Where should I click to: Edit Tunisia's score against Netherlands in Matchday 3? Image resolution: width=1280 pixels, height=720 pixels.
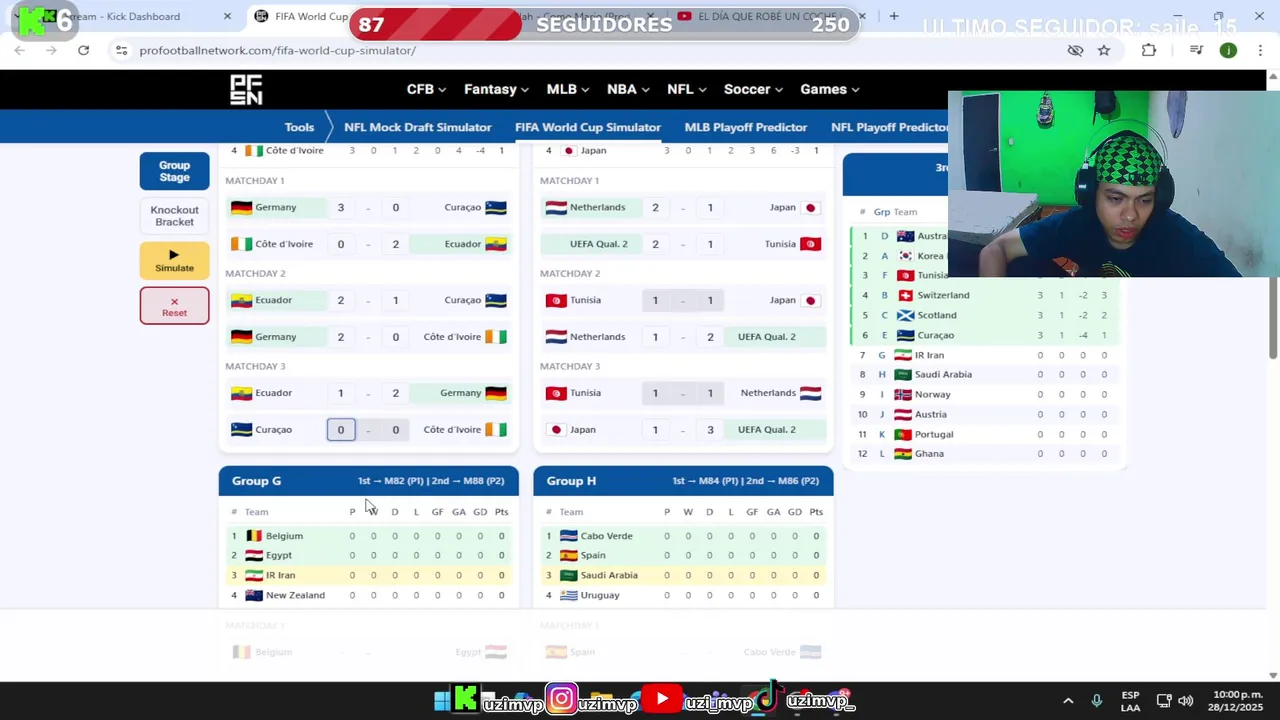(655, 393)
